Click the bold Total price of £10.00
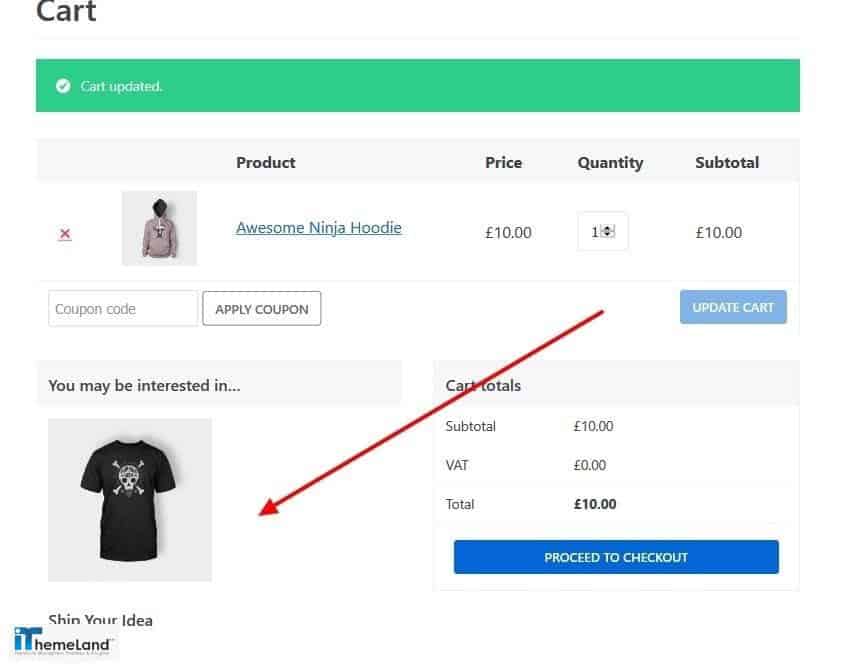 click(x=594, y=504)
